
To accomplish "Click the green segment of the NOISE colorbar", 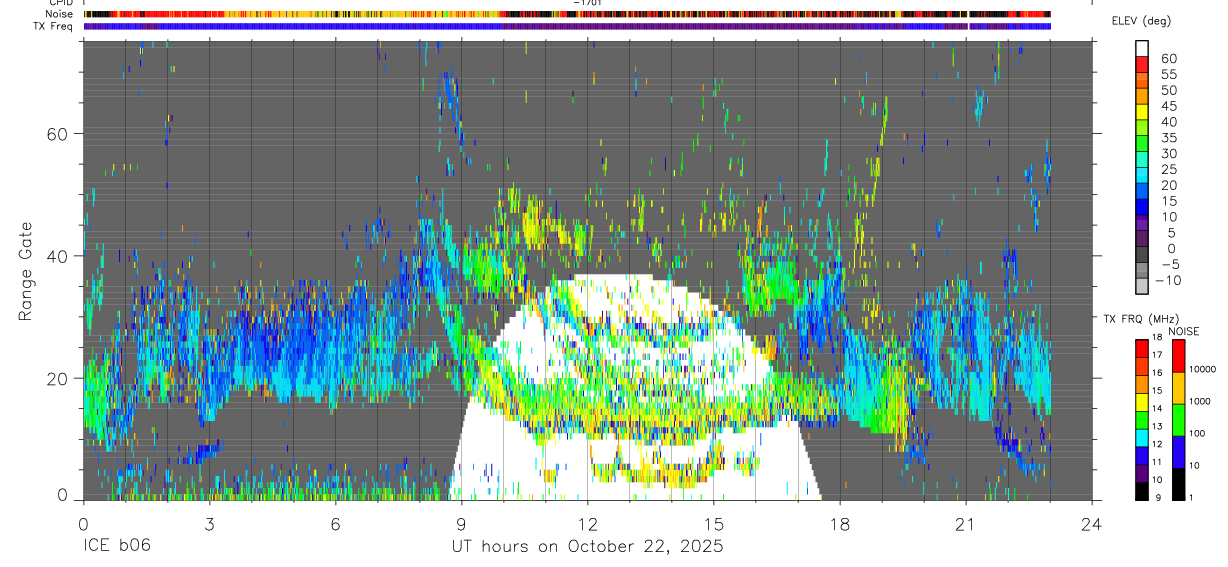I will tap(1178, 419).
